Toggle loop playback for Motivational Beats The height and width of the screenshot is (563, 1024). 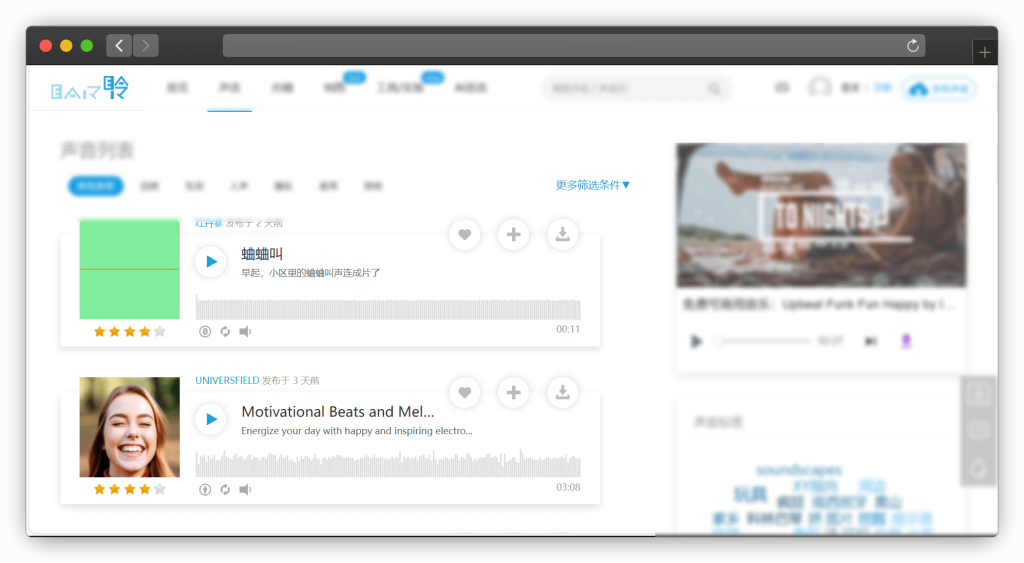coord(225,490)
